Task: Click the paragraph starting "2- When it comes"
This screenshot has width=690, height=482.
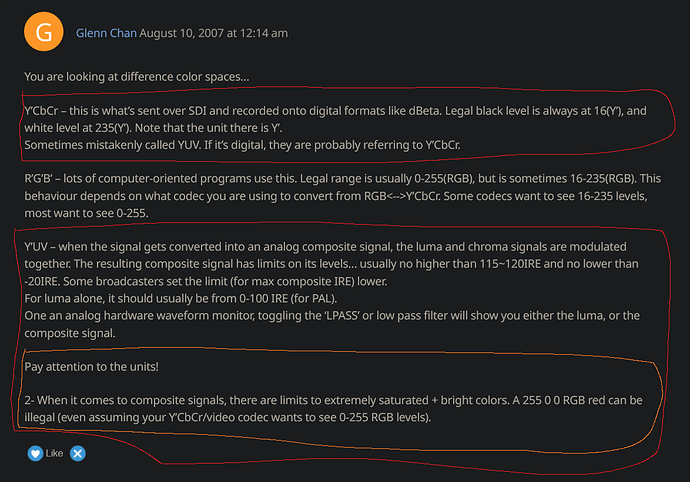Action: [x=330, y=408]
